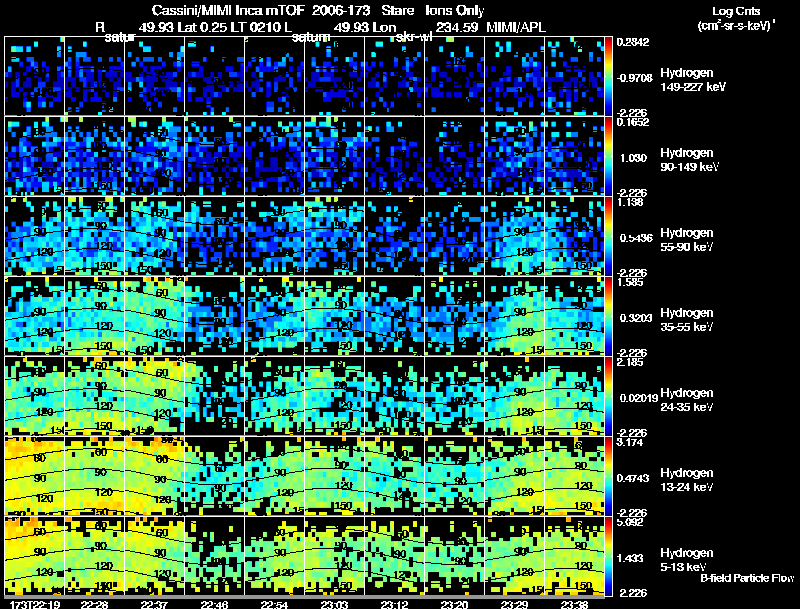Click the "1.433" color scale value
Screen dimensions: 800x609
[630, 559]
